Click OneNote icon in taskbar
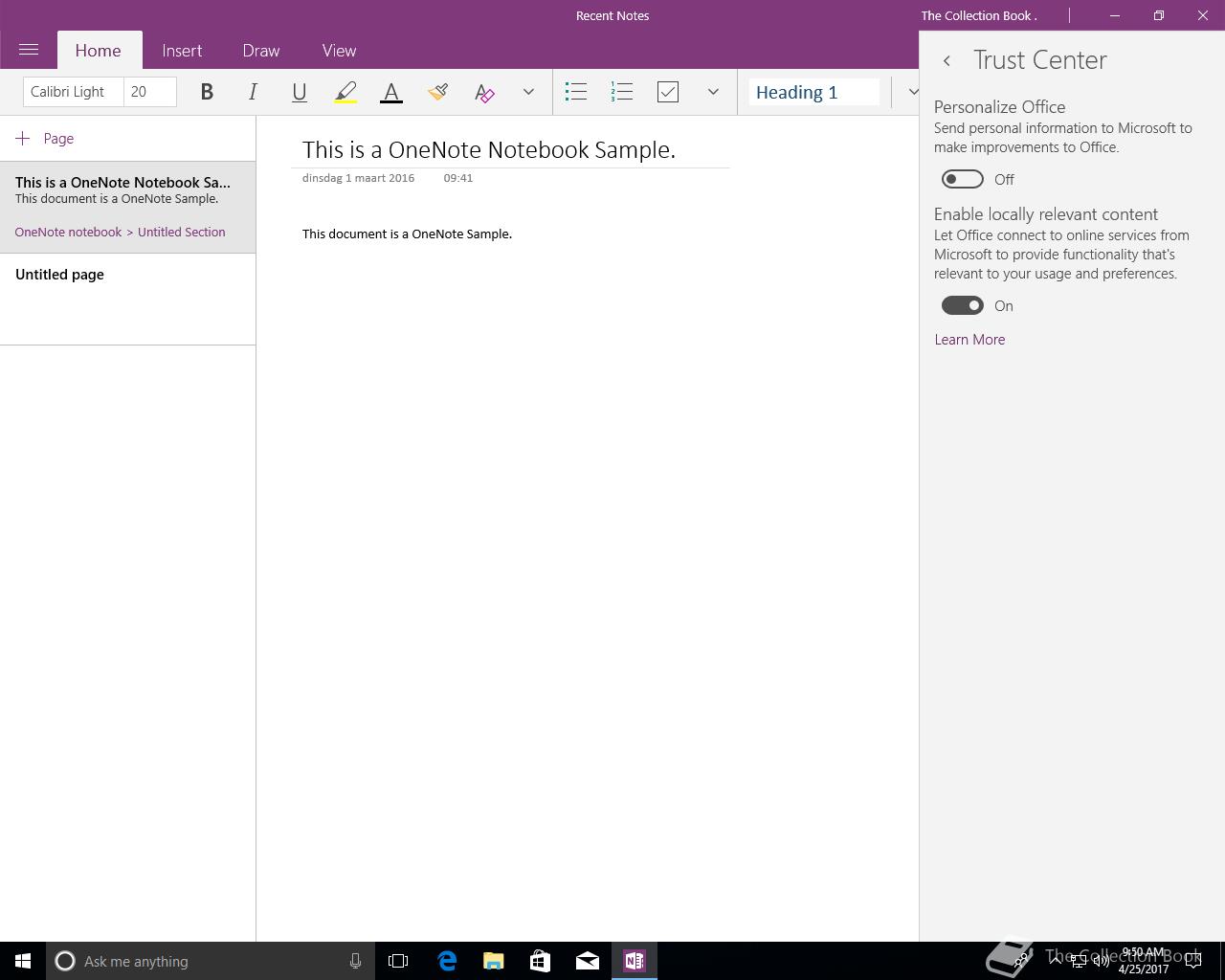The image size is (1225, 980). 635,961
